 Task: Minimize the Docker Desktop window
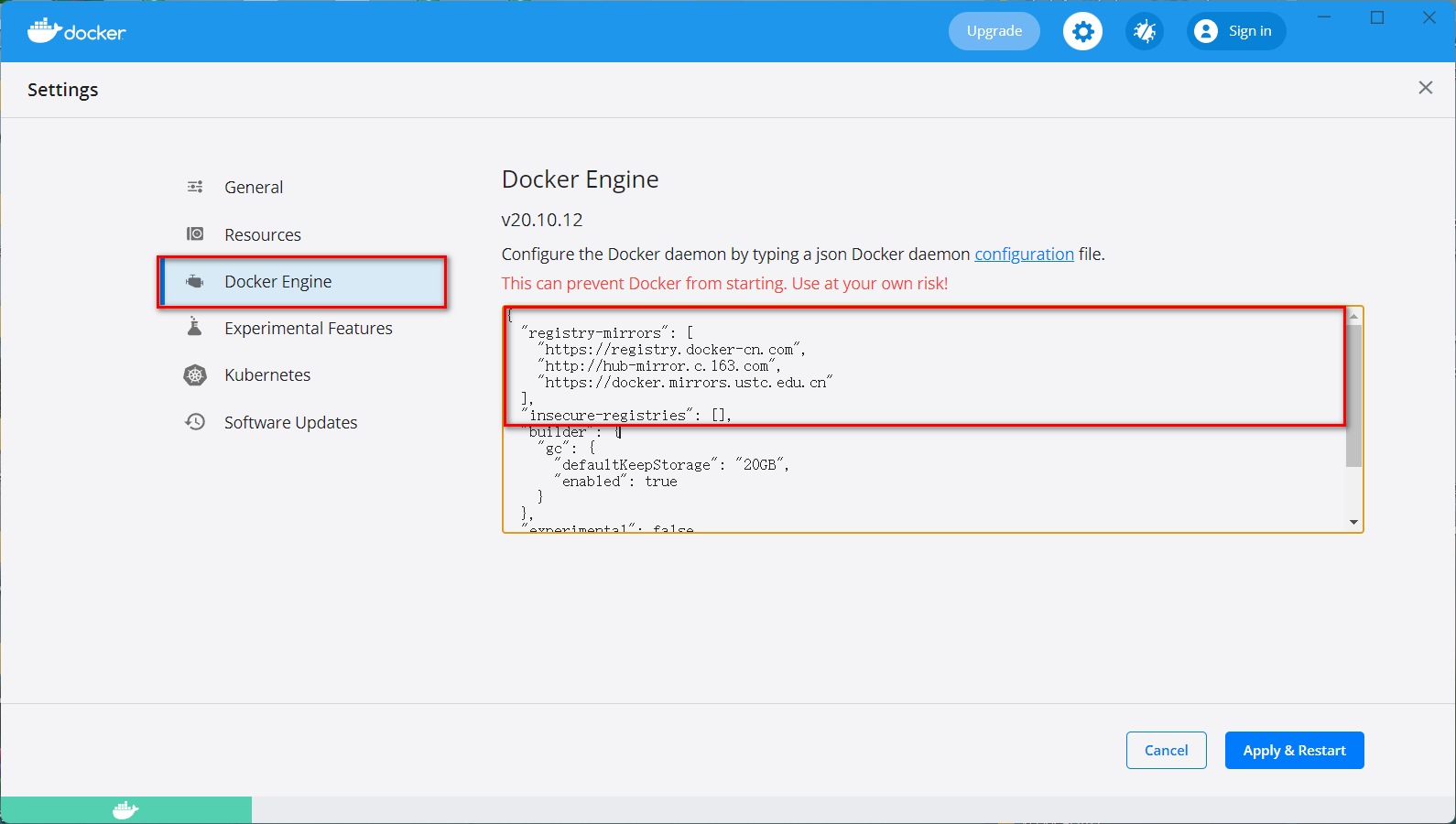coord(1324,16)
